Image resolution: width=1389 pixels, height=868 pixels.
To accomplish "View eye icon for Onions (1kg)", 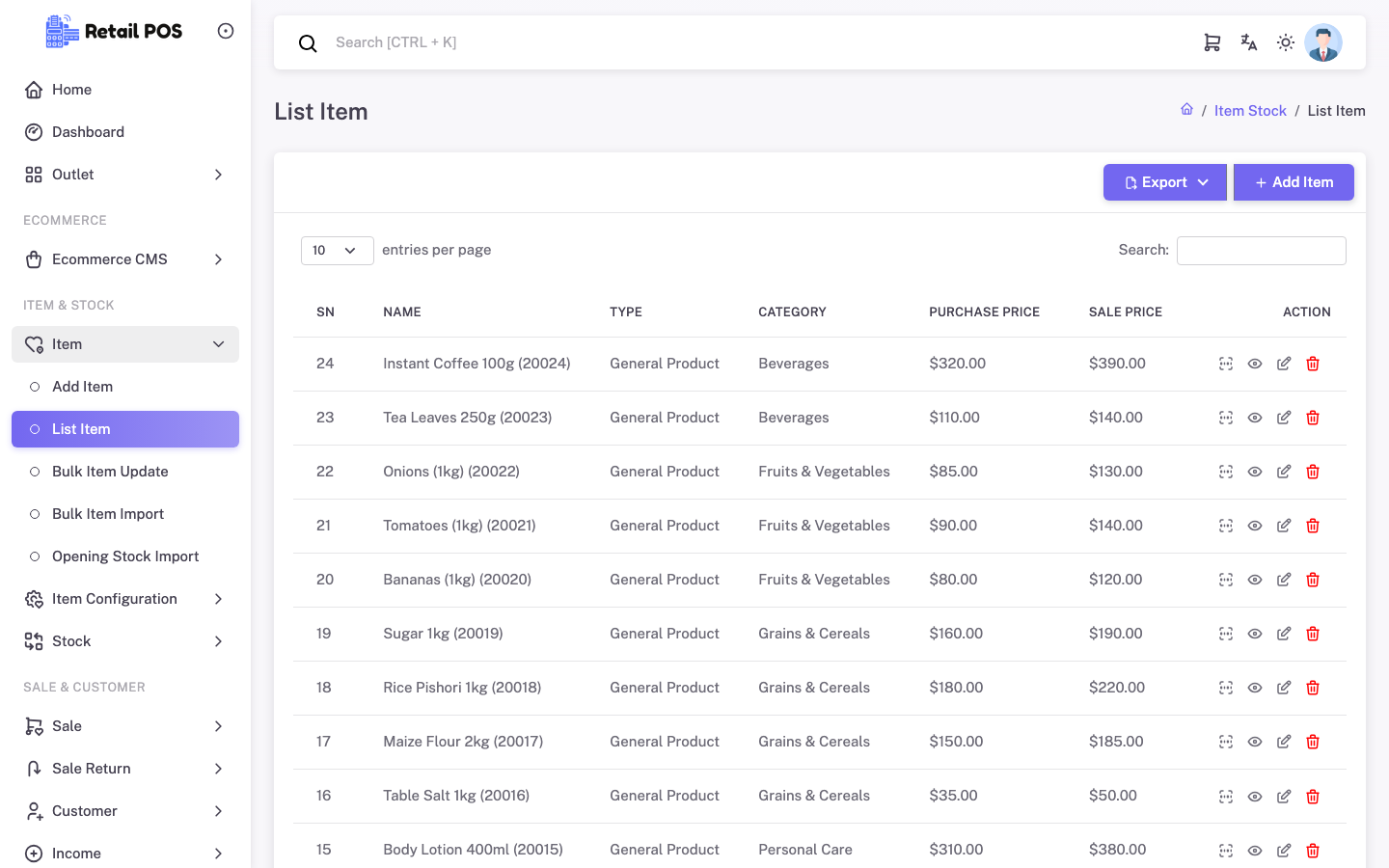I will point(1255,472).
